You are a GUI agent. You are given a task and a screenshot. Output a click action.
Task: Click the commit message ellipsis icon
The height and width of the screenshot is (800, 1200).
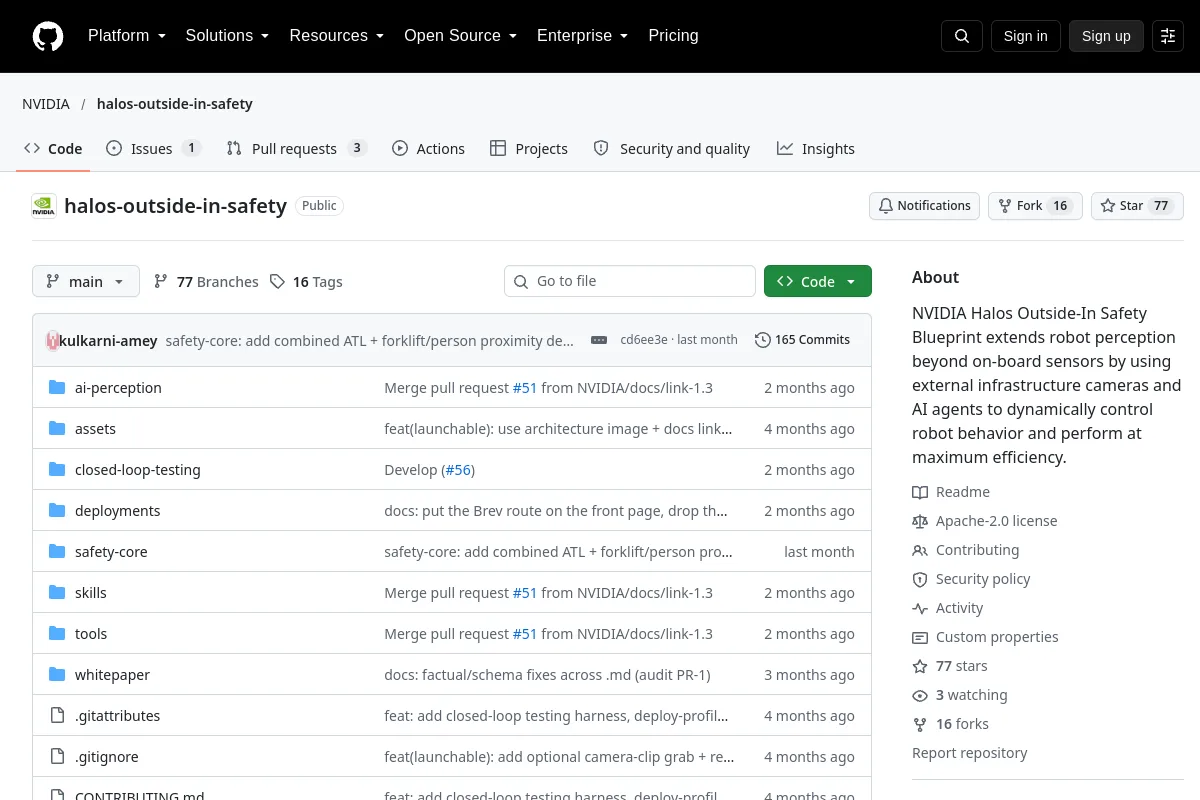click(599, 340)
